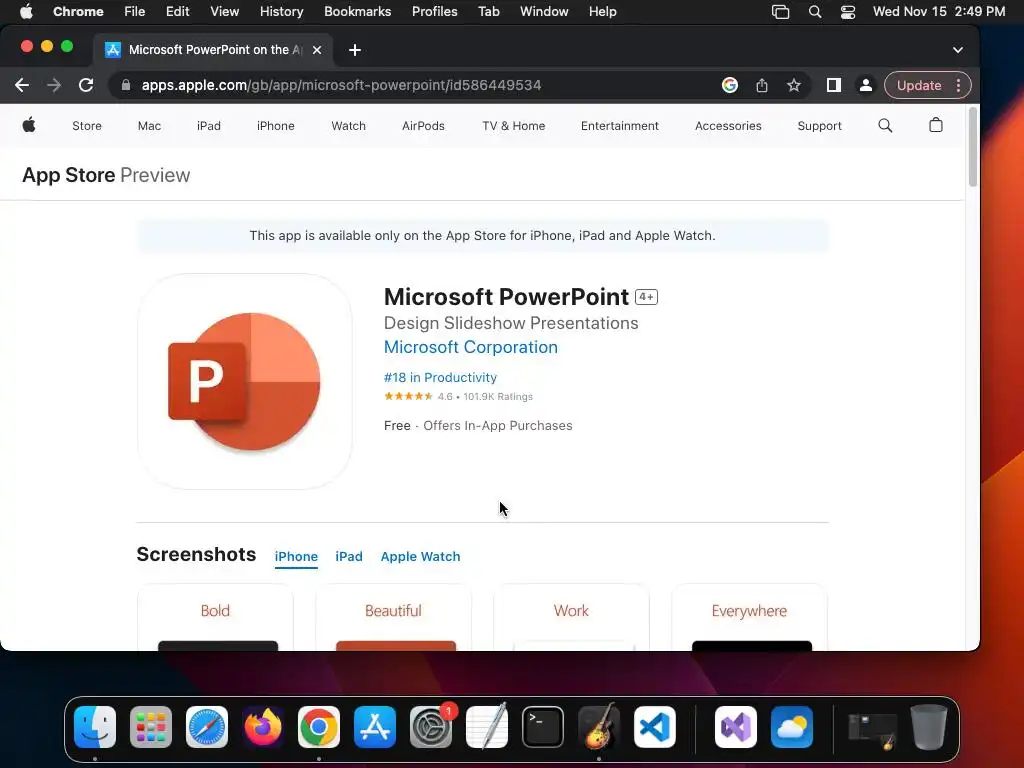Go to Support navigation link

tap(820, 126)
